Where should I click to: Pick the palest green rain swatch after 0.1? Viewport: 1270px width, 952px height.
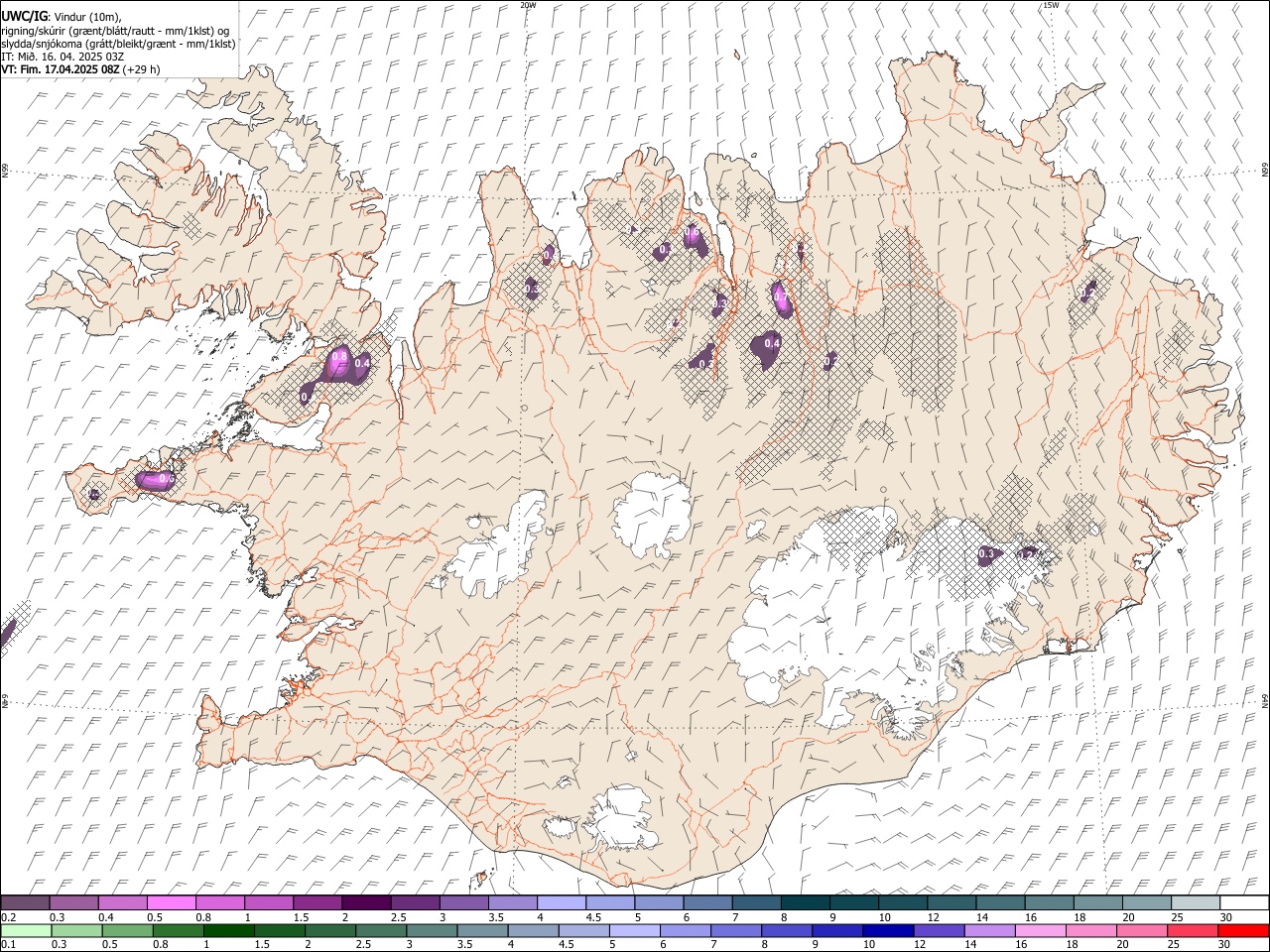(25, 931)
